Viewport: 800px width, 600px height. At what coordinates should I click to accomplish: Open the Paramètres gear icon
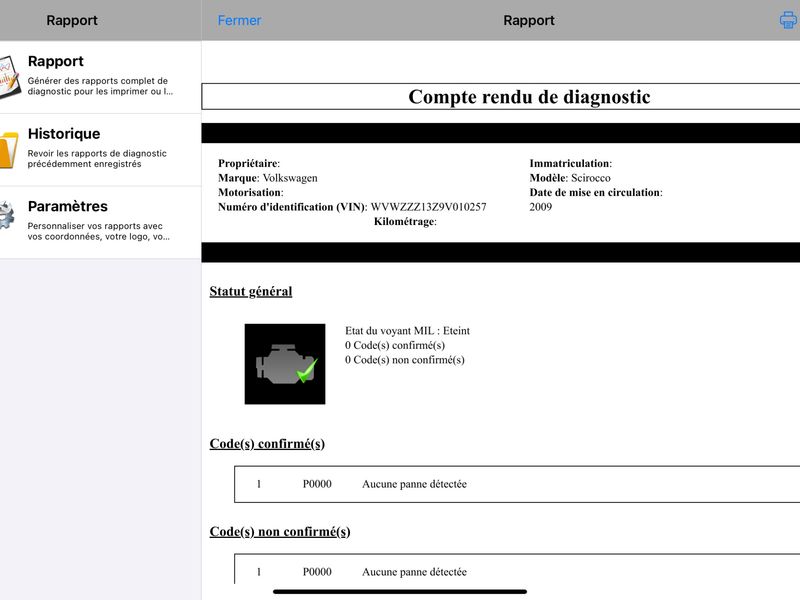(7, 216)
